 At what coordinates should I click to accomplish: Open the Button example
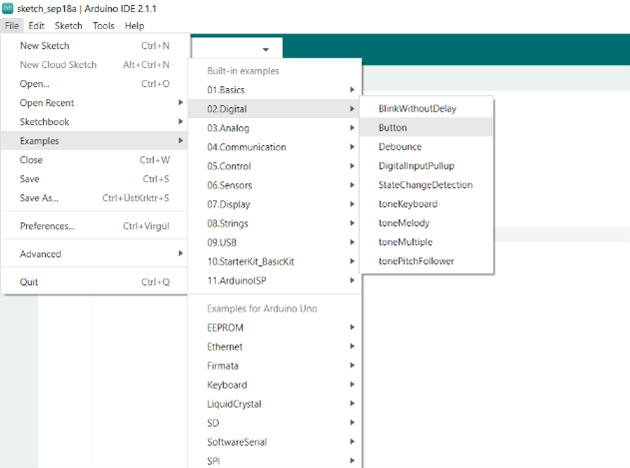(x=426, y=128)
